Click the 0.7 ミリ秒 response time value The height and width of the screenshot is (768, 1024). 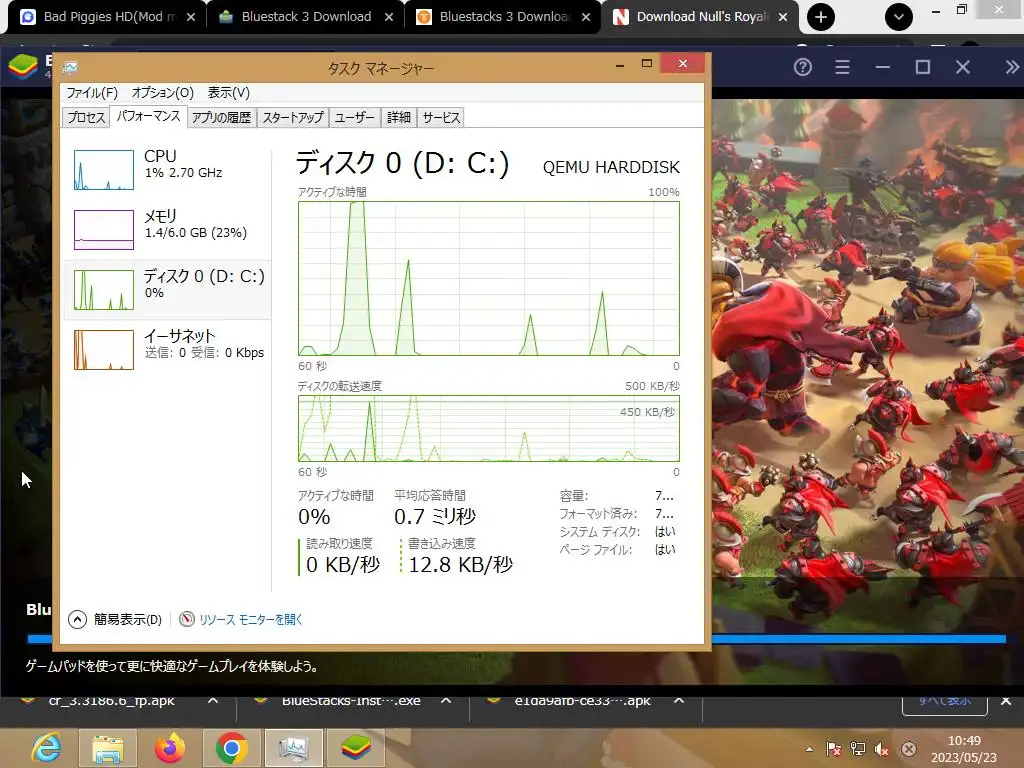[x=434, y=517]
